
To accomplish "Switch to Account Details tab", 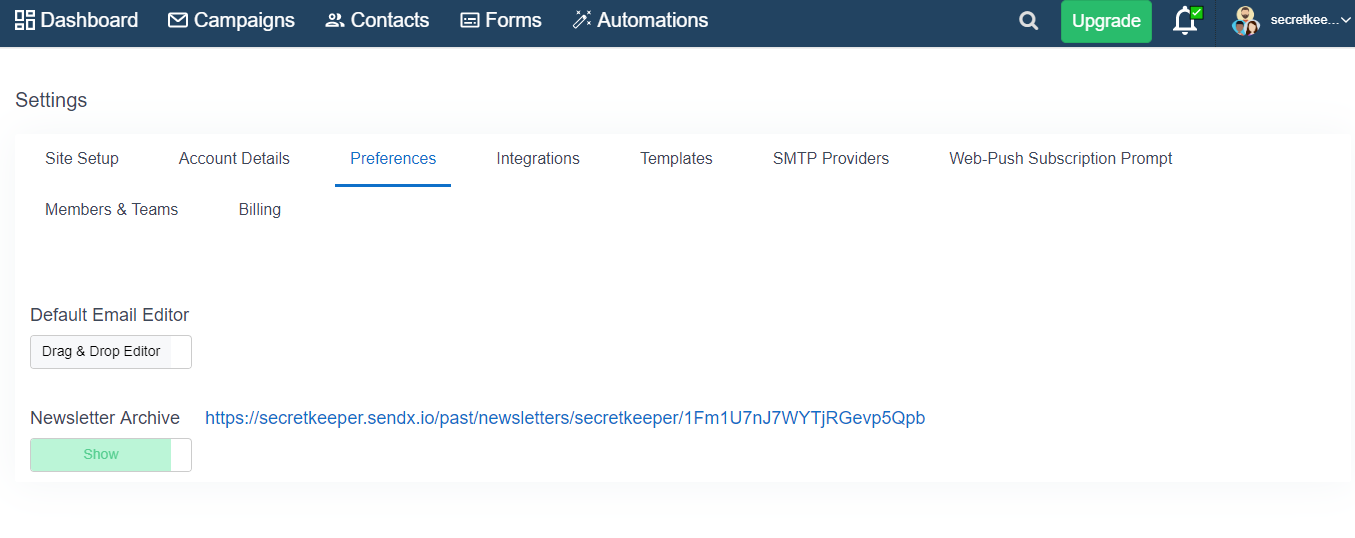I will coord(234,159).
